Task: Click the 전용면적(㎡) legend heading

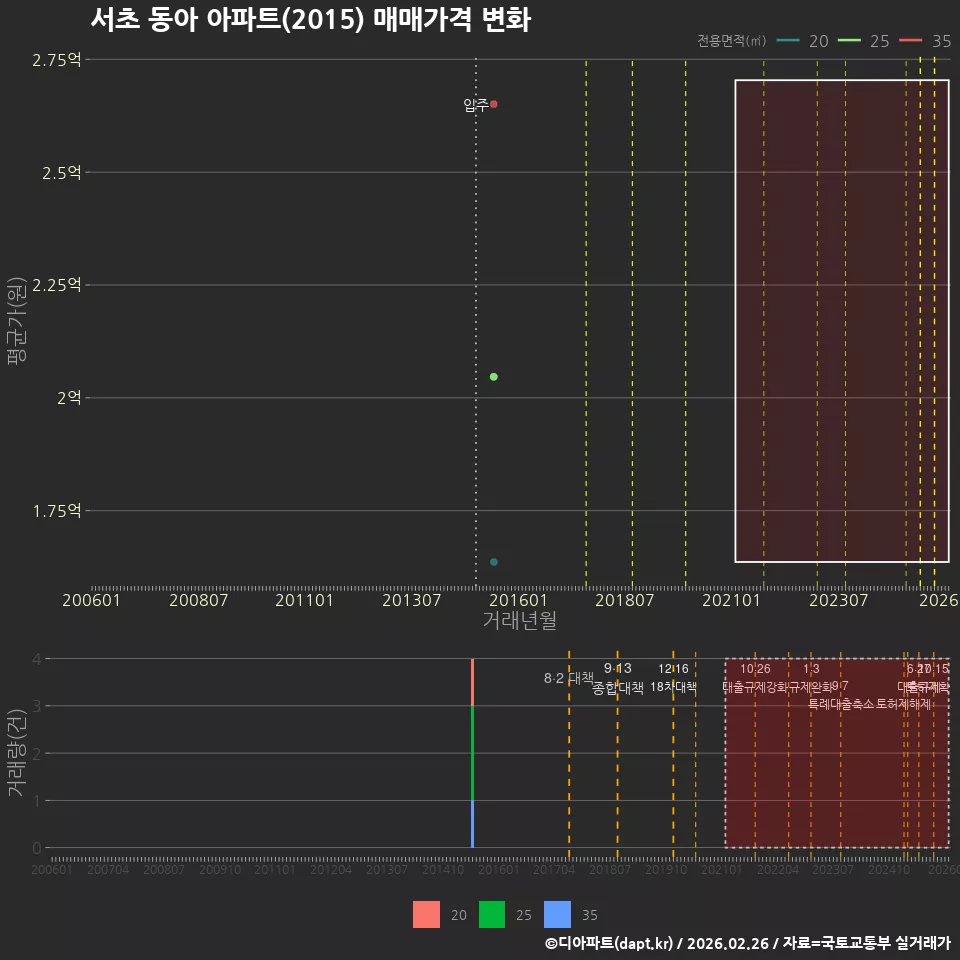Action: click(x=732, y=40)
